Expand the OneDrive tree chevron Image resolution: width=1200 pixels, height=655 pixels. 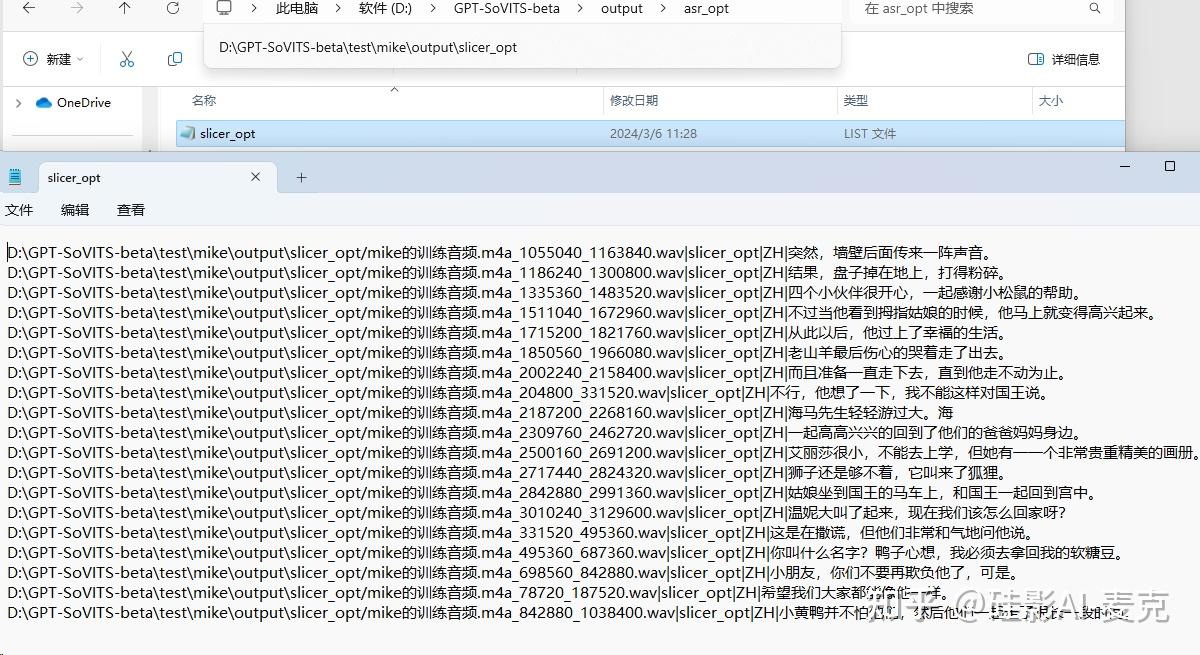[18, 102]
